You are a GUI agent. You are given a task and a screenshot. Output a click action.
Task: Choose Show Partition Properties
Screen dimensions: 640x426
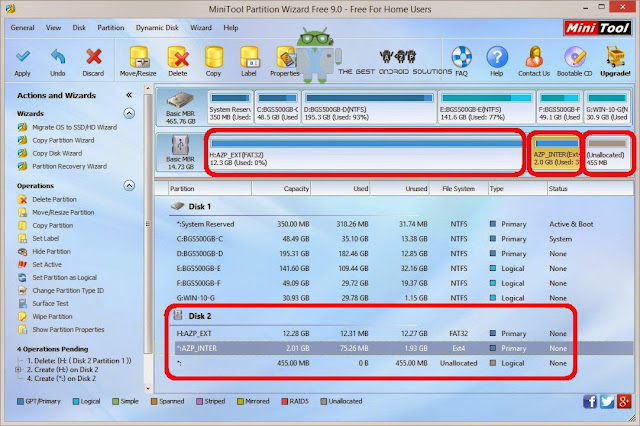pos(68,330)
